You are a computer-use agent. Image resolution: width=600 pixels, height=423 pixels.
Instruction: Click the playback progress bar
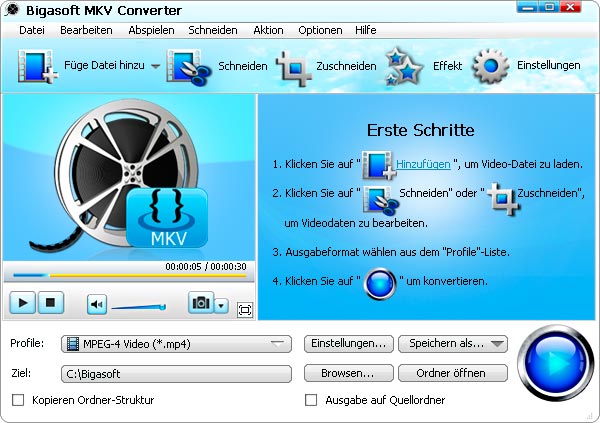coord(129,275)
